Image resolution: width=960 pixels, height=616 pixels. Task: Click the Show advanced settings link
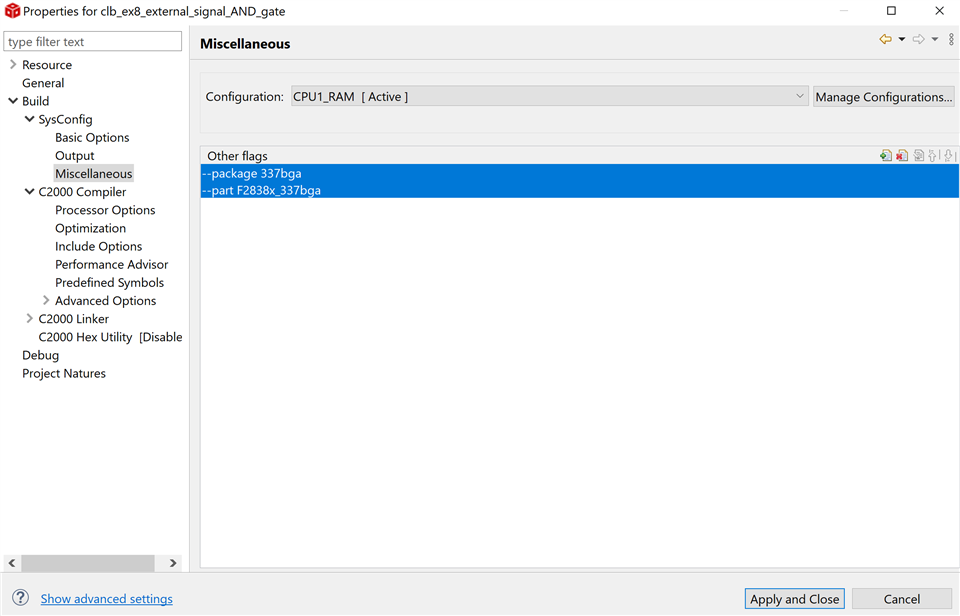pyautogui.click(x=106, y=598)
